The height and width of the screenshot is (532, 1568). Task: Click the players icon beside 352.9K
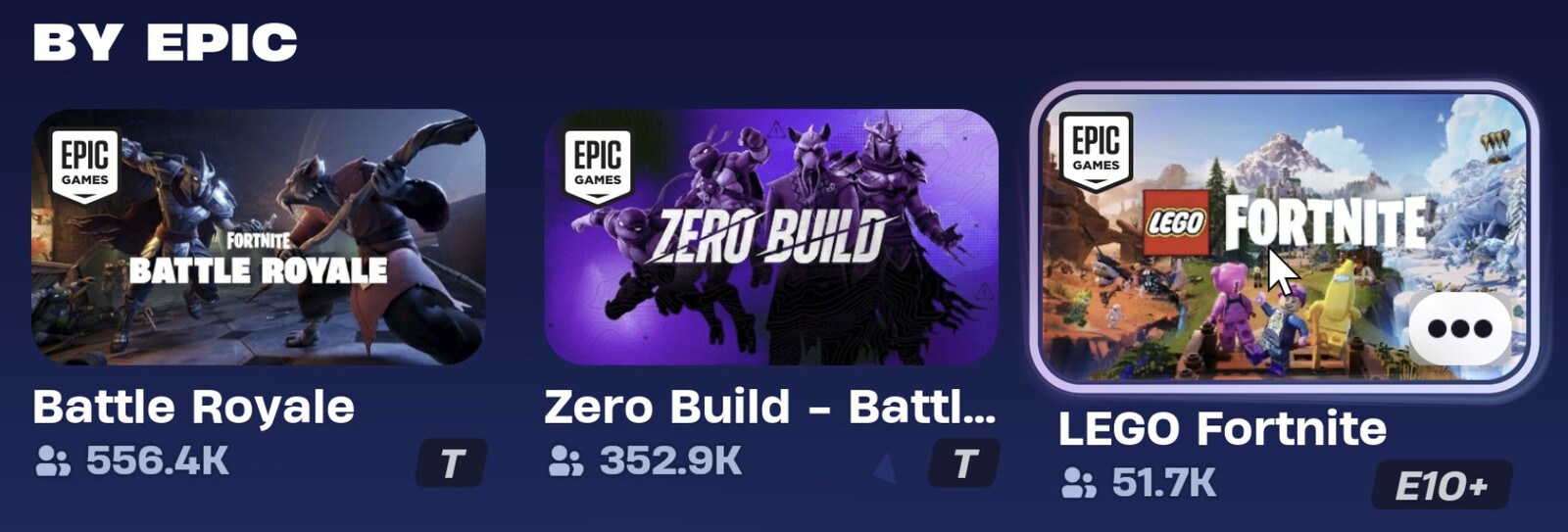tap(565, 460)
